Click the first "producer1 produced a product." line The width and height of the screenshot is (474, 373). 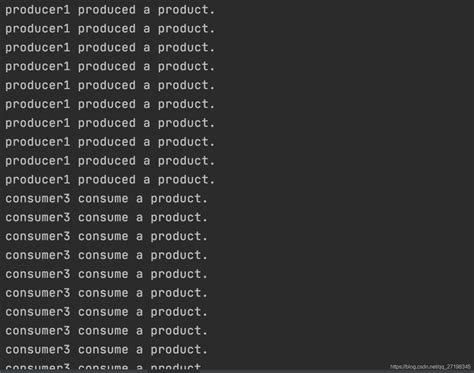point(110,10)
